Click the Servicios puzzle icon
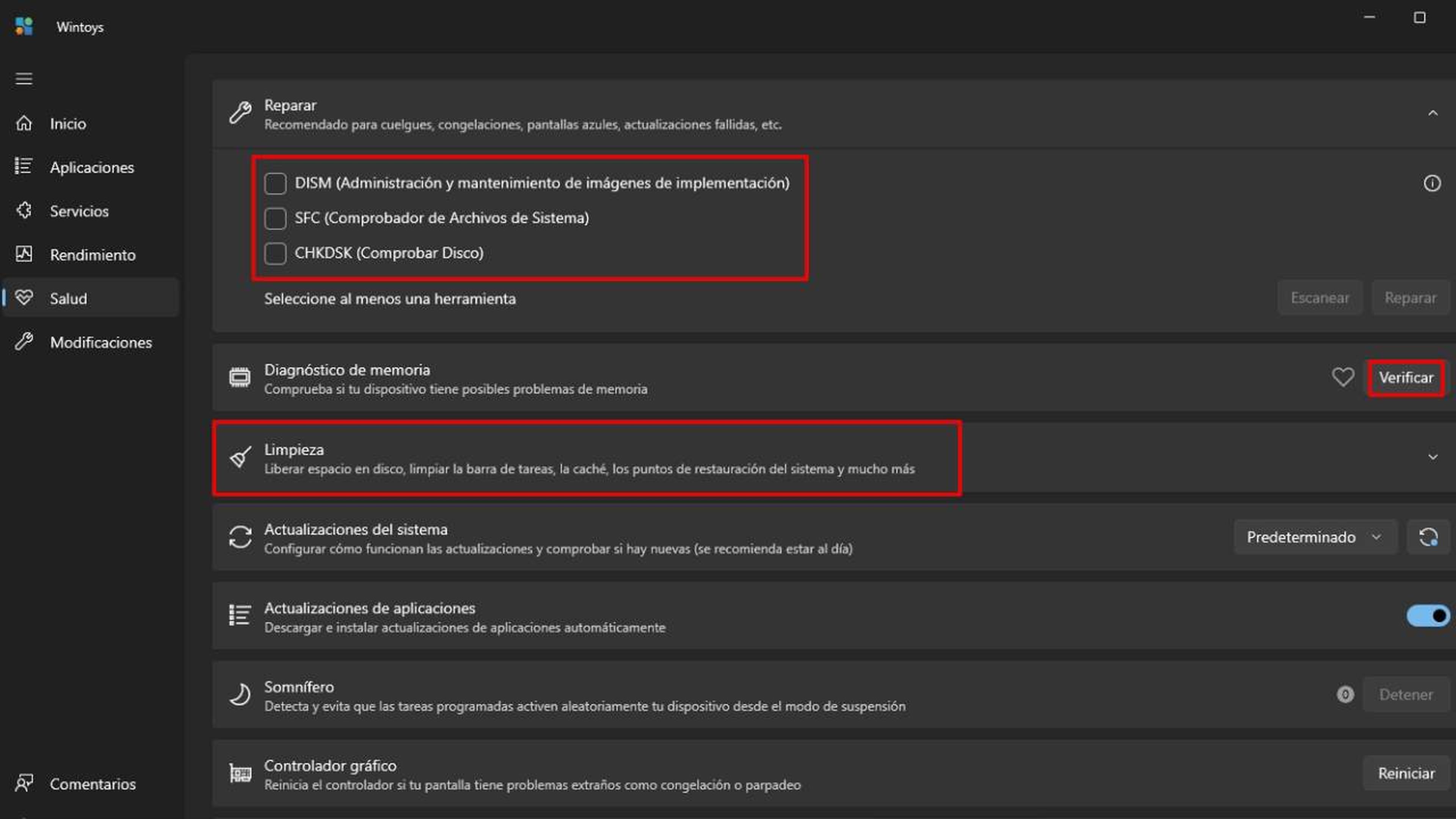The image size is (1456, 819). point(24,211)
